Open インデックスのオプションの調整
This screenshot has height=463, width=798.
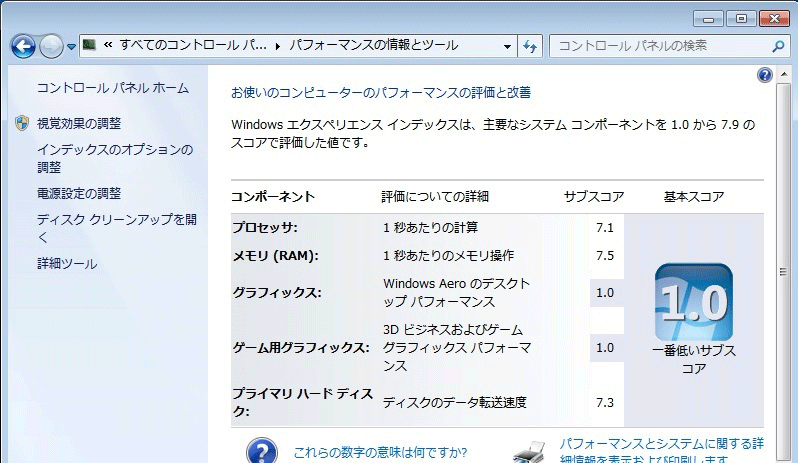[115, 158]
